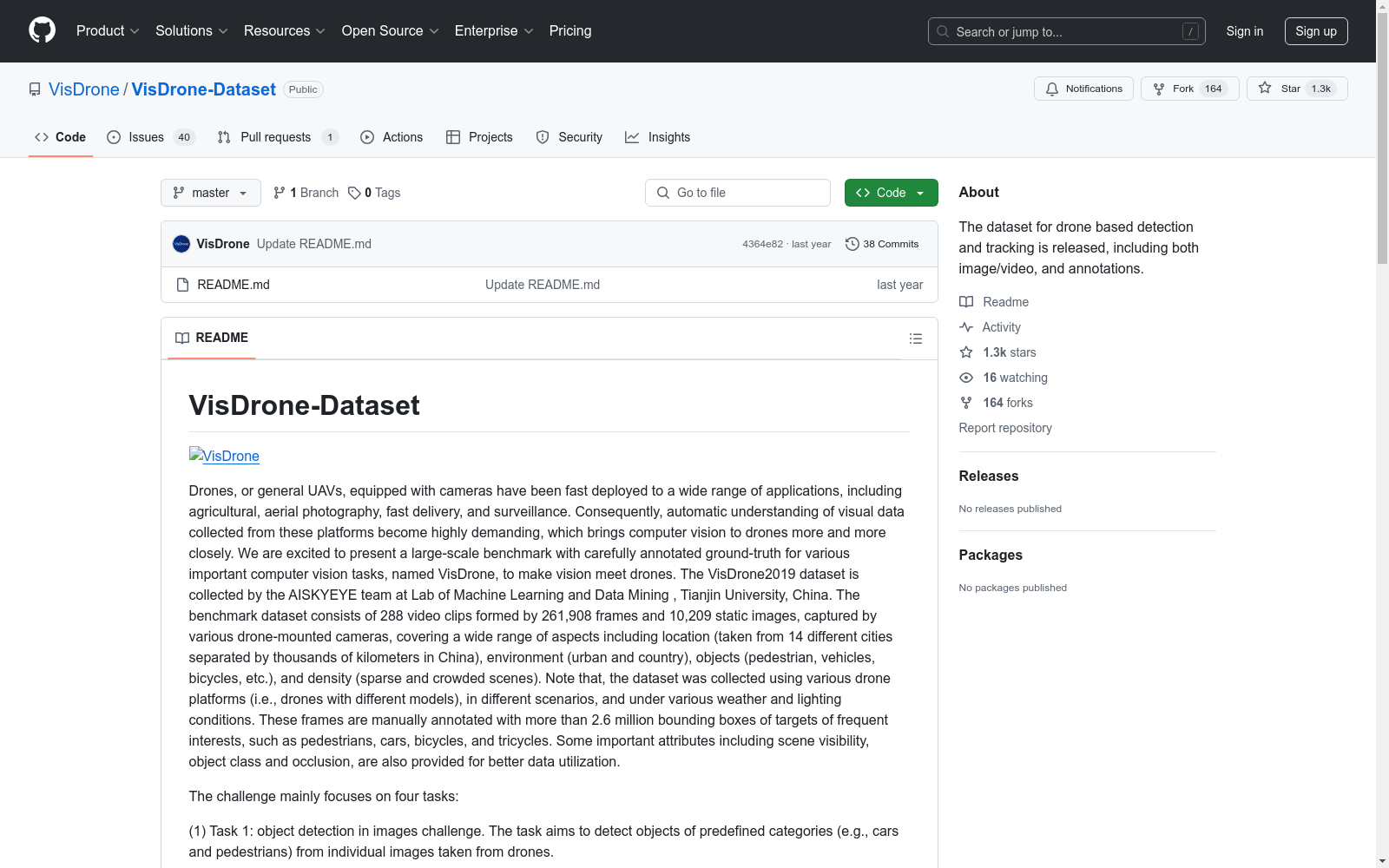Click the GitHub logo icon
The width and height of the screenshot is (1389, 868).
(42, 30)
